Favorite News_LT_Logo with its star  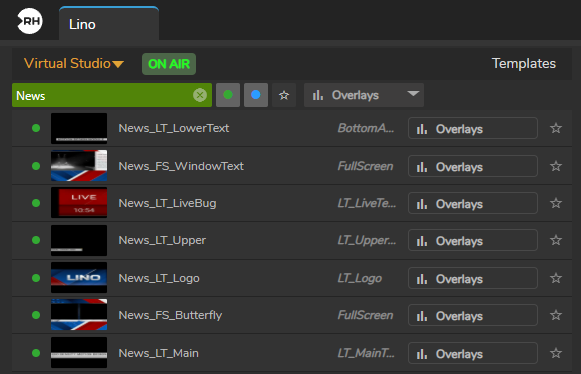point(556,278)
